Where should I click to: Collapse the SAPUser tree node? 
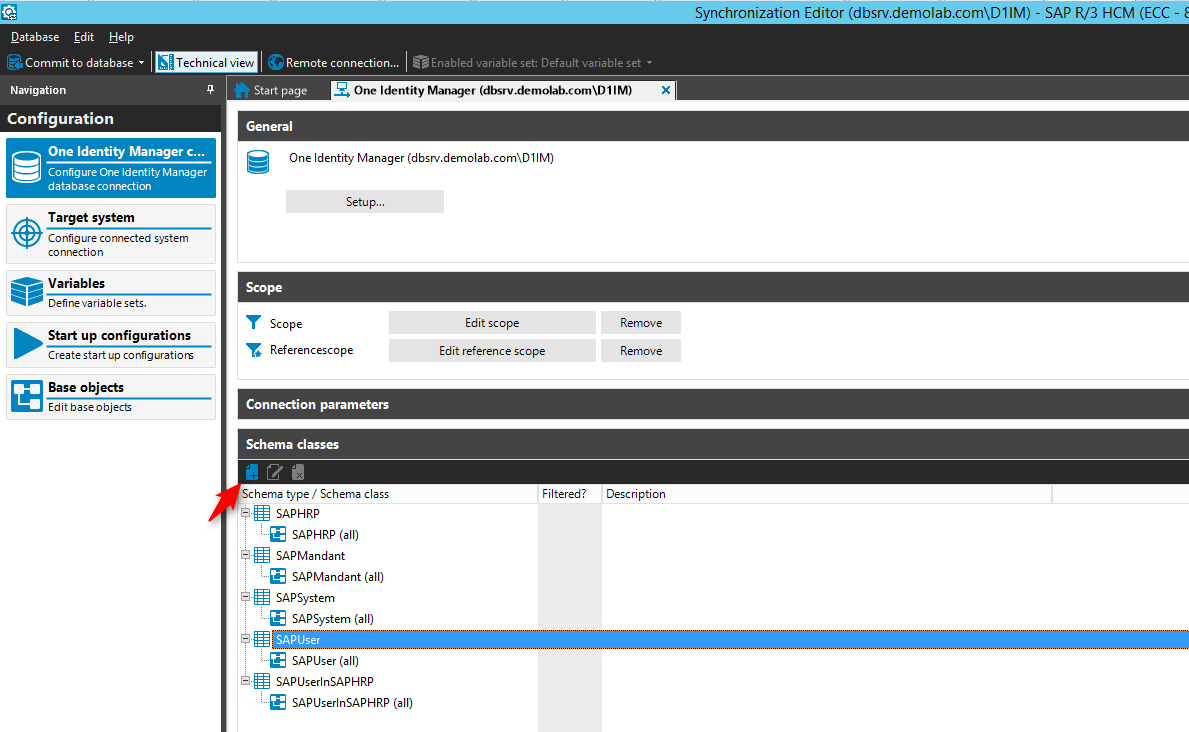point(245,639)
